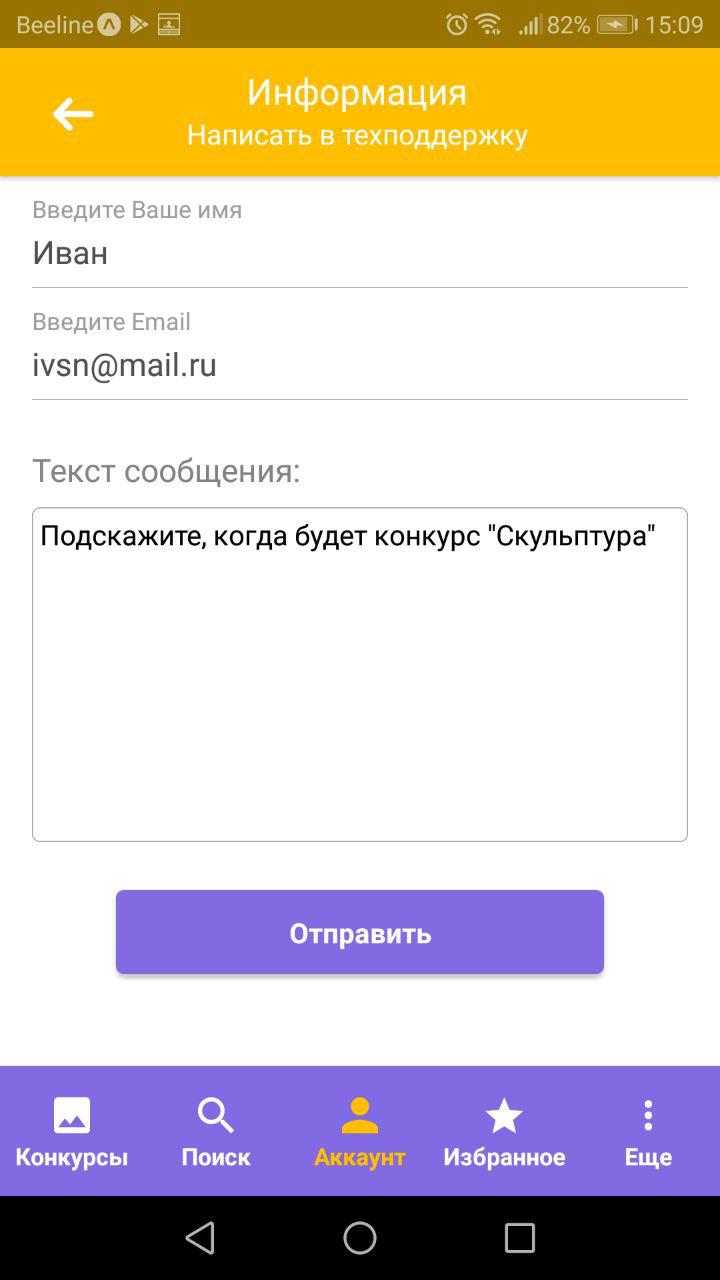Open the Конкурсы image icon
Viewport: 720px width, 1280px height.
coord(72,1115)
